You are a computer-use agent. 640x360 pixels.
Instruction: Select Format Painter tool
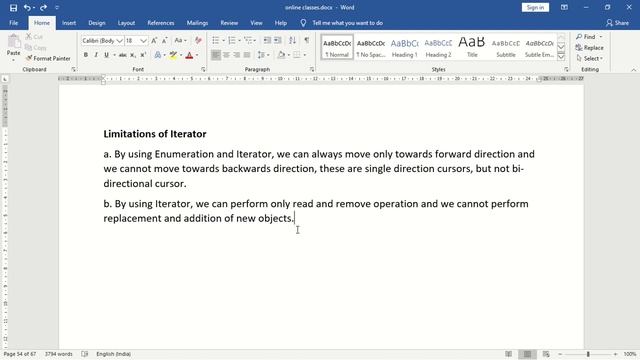tap(48, 58)
